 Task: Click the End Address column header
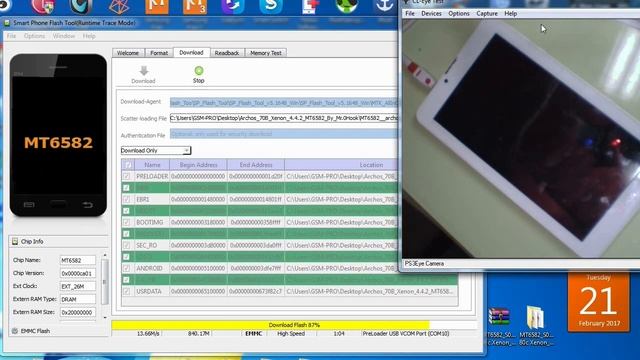pyautogui.click(x=256, y=165)
